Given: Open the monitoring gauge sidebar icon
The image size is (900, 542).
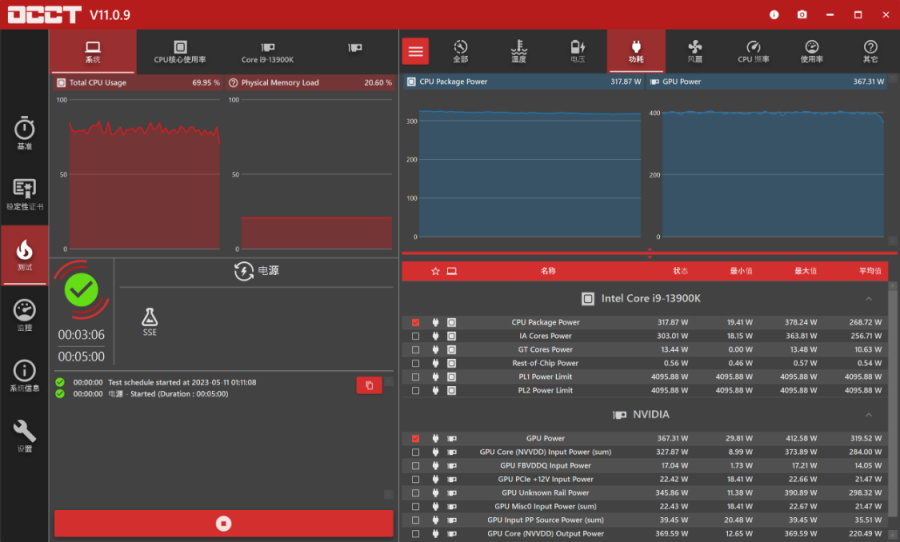Looking at the screenshot, I should pos(24,315).
